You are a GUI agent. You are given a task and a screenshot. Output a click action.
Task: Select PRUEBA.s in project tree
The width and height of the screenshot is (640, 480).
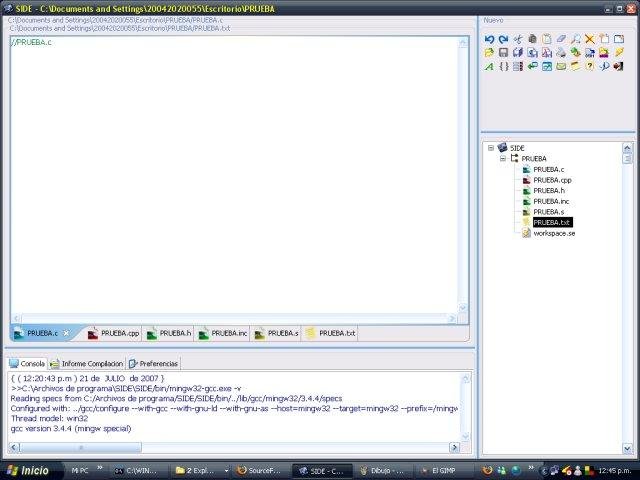549,212
